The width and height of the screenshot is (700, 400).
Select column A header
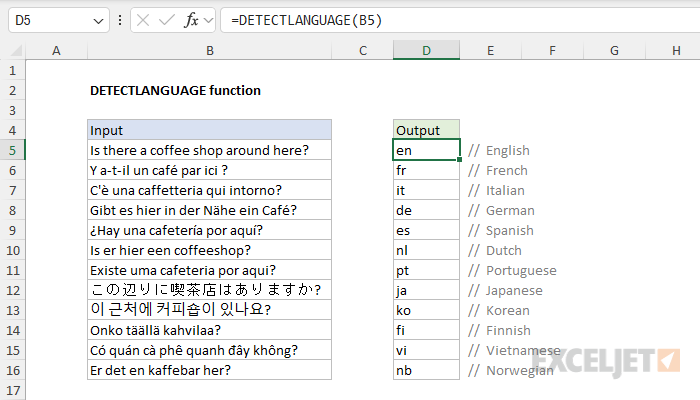click(x=56, y=50)
